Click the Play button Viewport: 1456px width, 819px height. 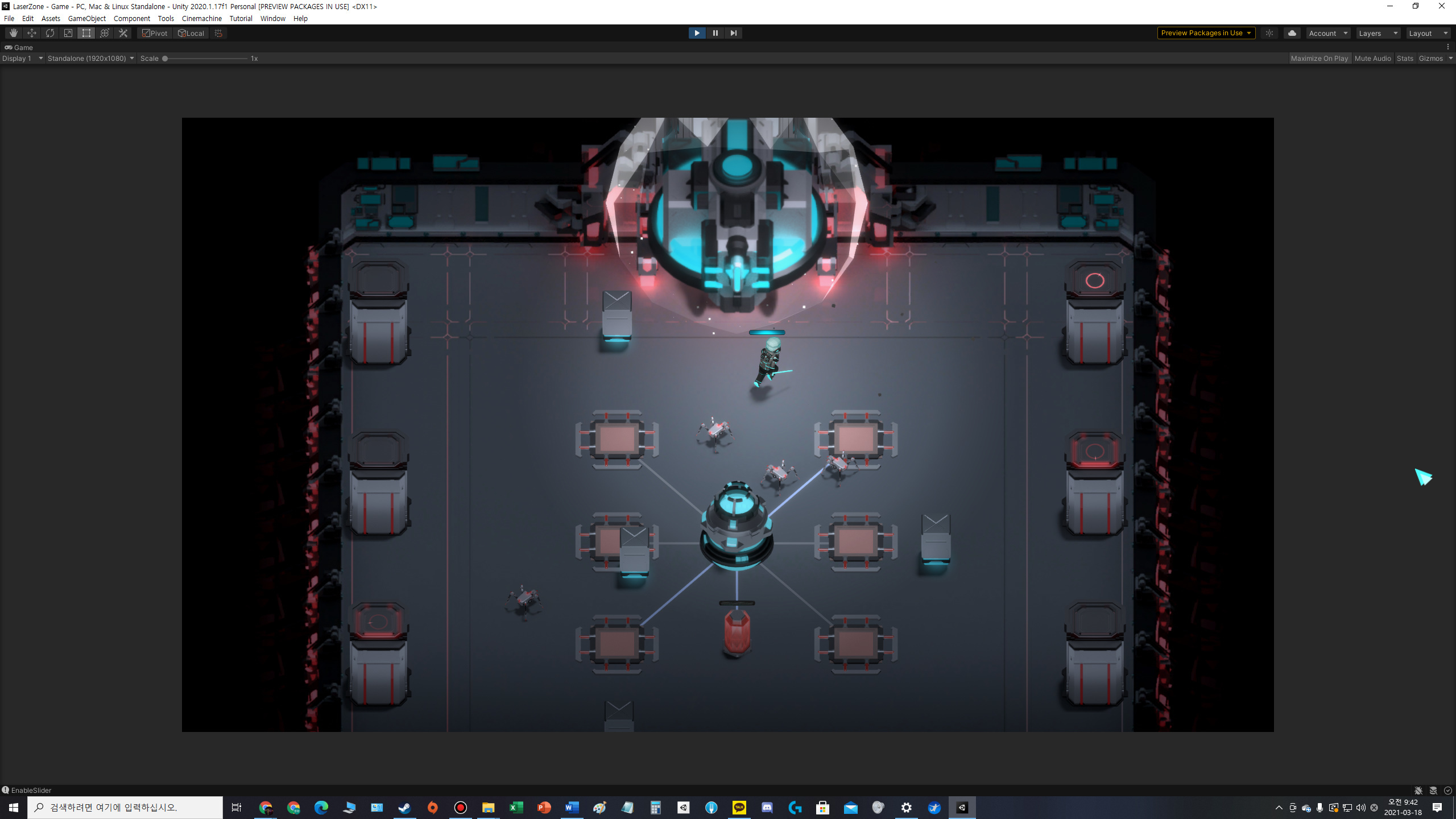click(x=697, y=33)
